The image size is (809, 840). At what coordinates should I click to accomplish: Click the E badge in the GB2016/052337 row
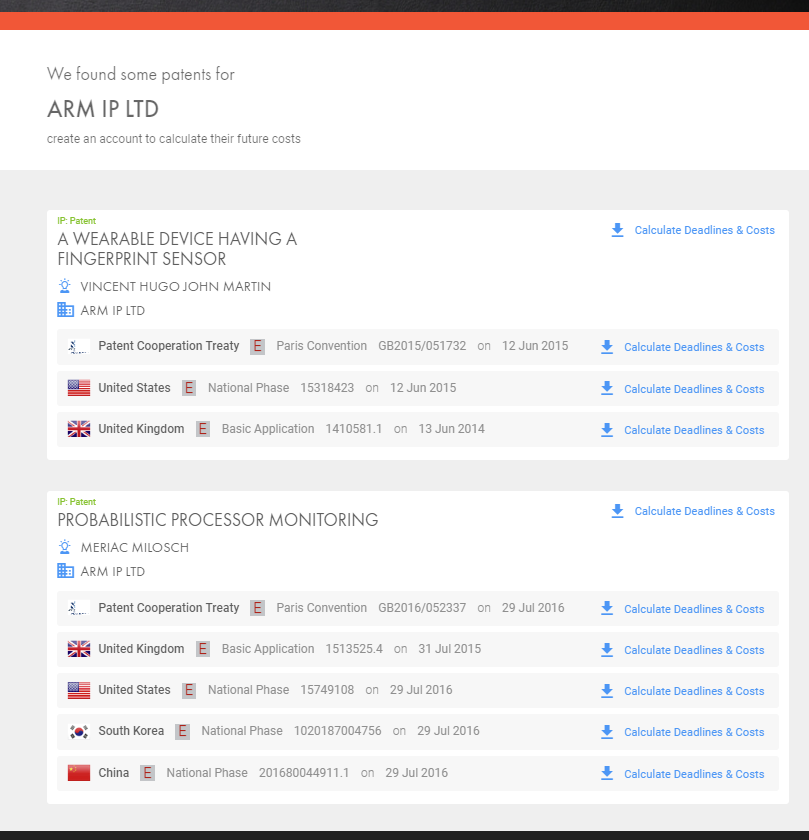[x=257, y=608]
